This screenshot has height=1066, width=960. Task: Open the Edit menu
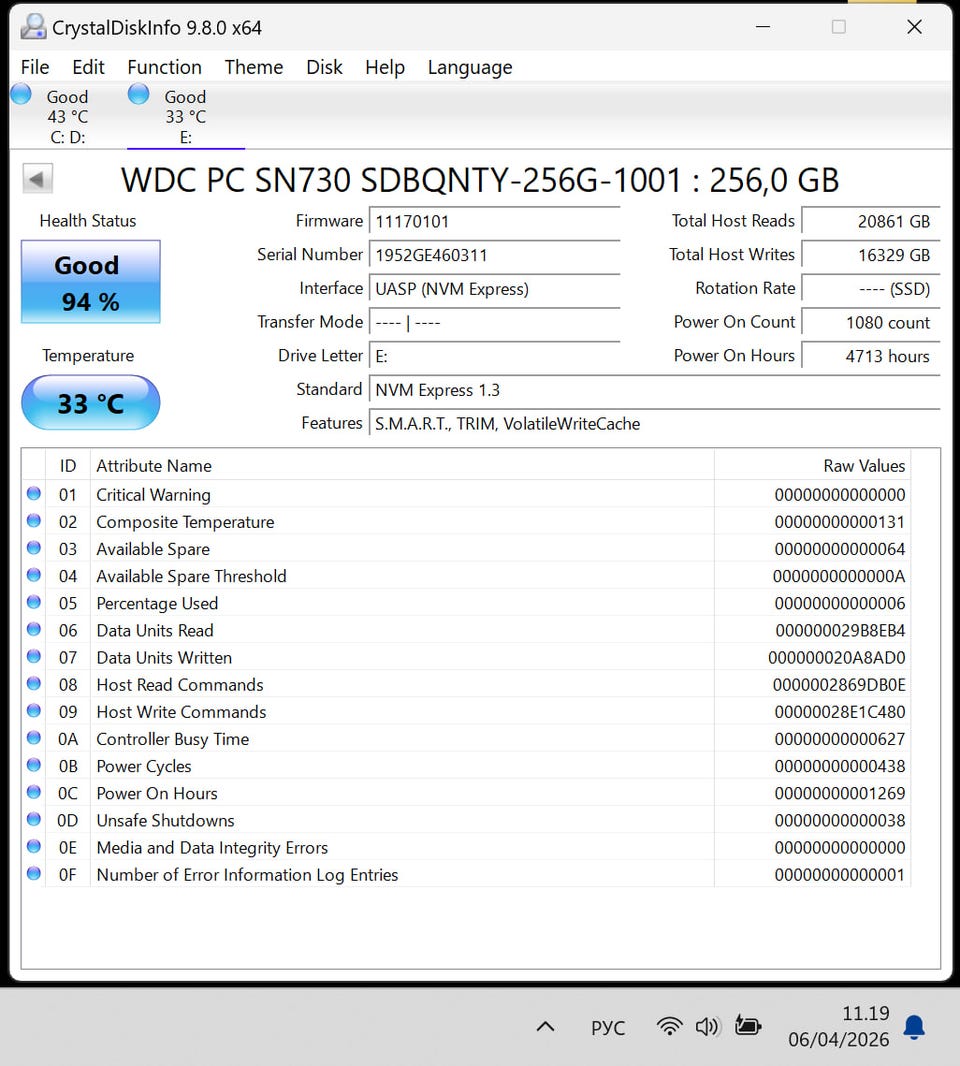click(x=88, y=67)
